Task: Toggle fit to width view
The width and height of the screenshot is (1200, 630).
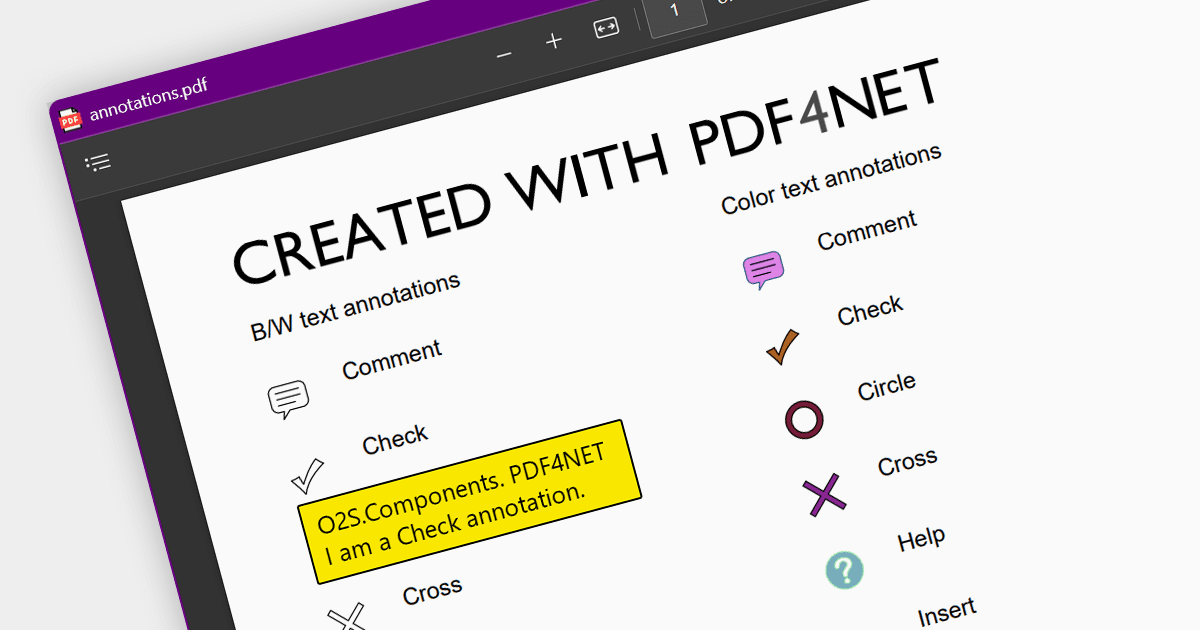Action: point(606,28)
